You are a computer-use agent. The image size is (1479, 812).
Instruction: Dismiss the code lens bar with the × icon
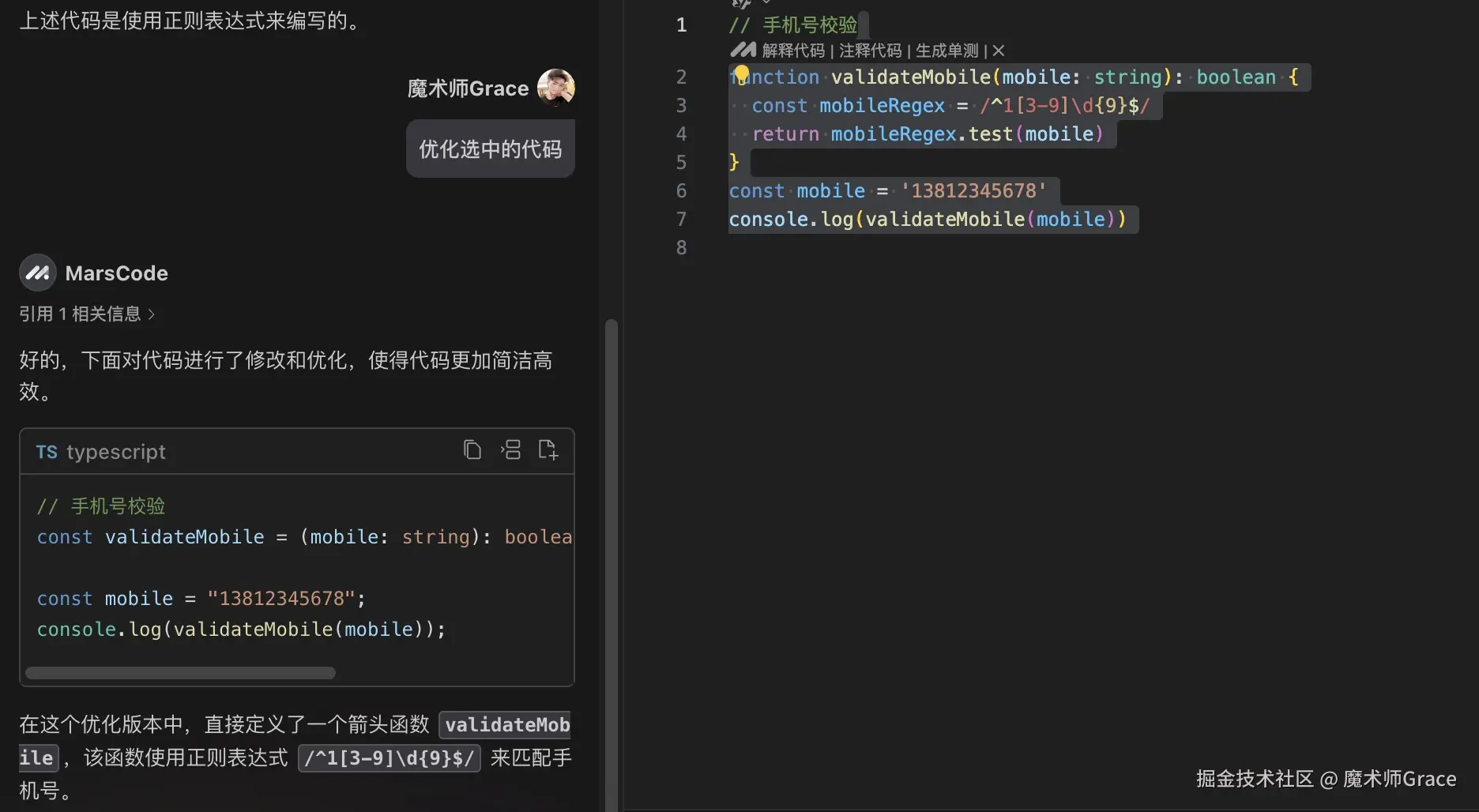999,51
